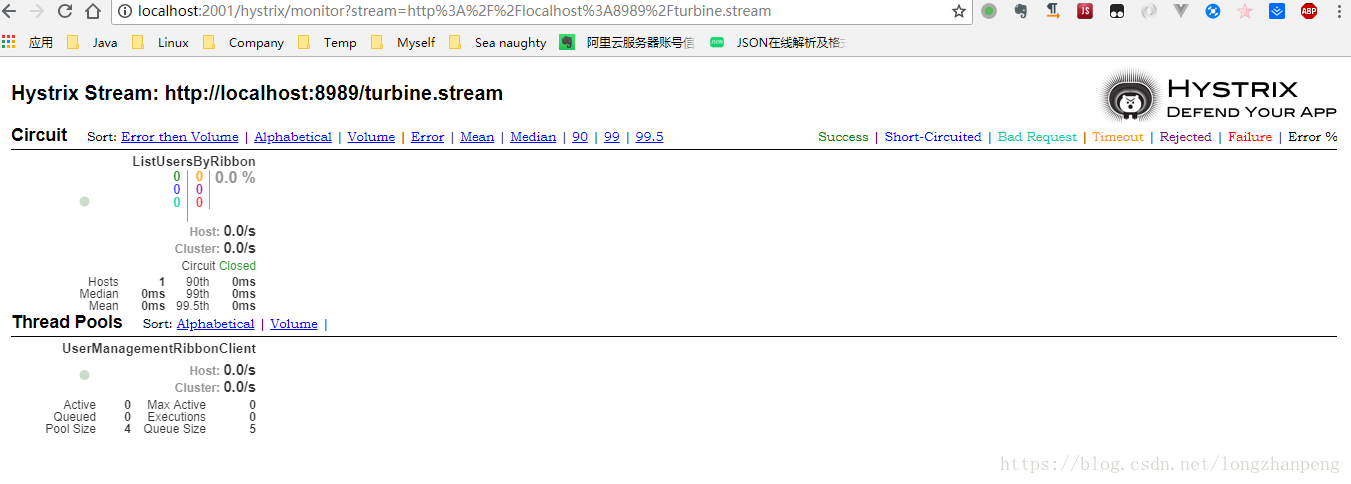Click the paragraph-mark extension icon
Image resolution: width=1351 pixels, height=484 pixels.
coord(1053,11)
